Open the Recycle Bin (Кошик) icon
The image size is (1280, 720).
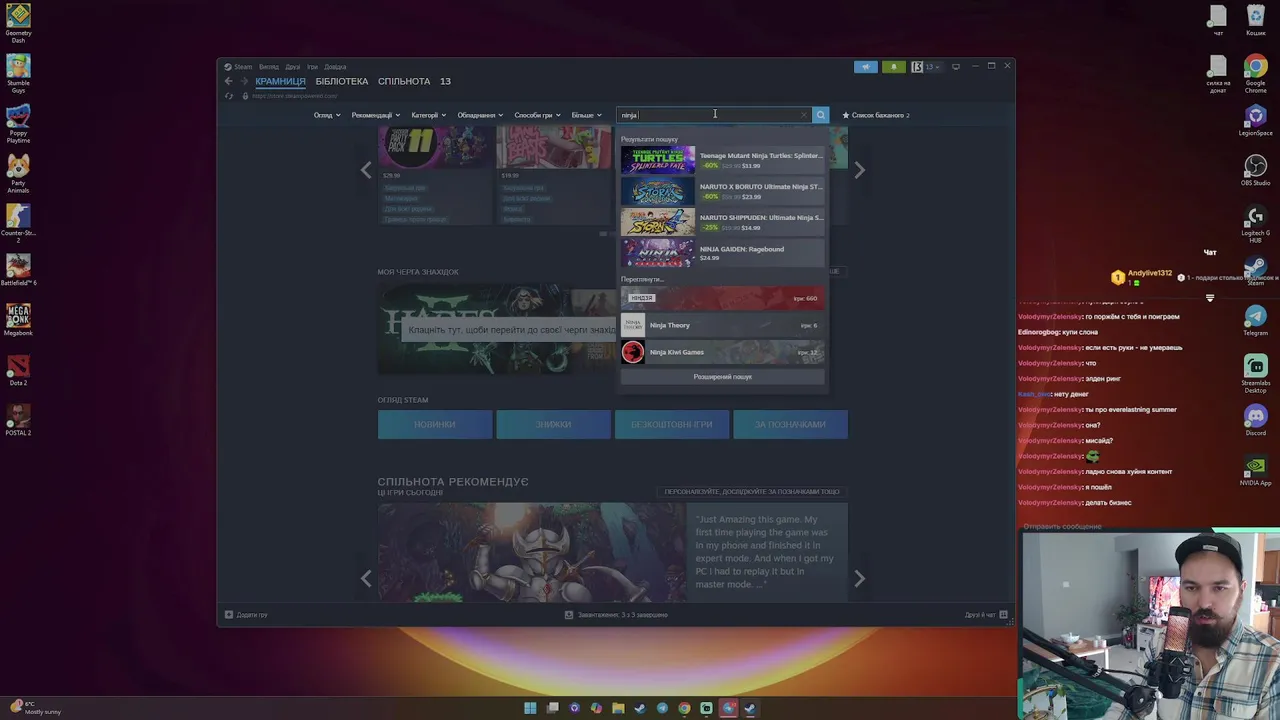coord(1255,20)
